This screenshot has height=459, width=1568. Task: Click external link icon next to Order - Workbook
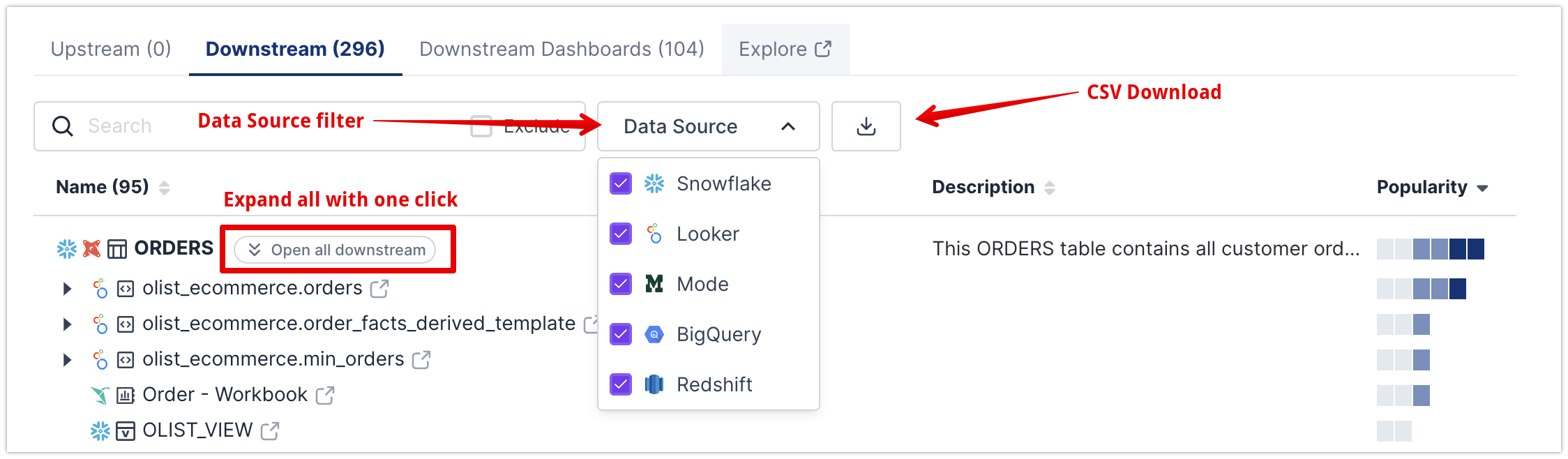pyautogui.click(x=325, y=396)
